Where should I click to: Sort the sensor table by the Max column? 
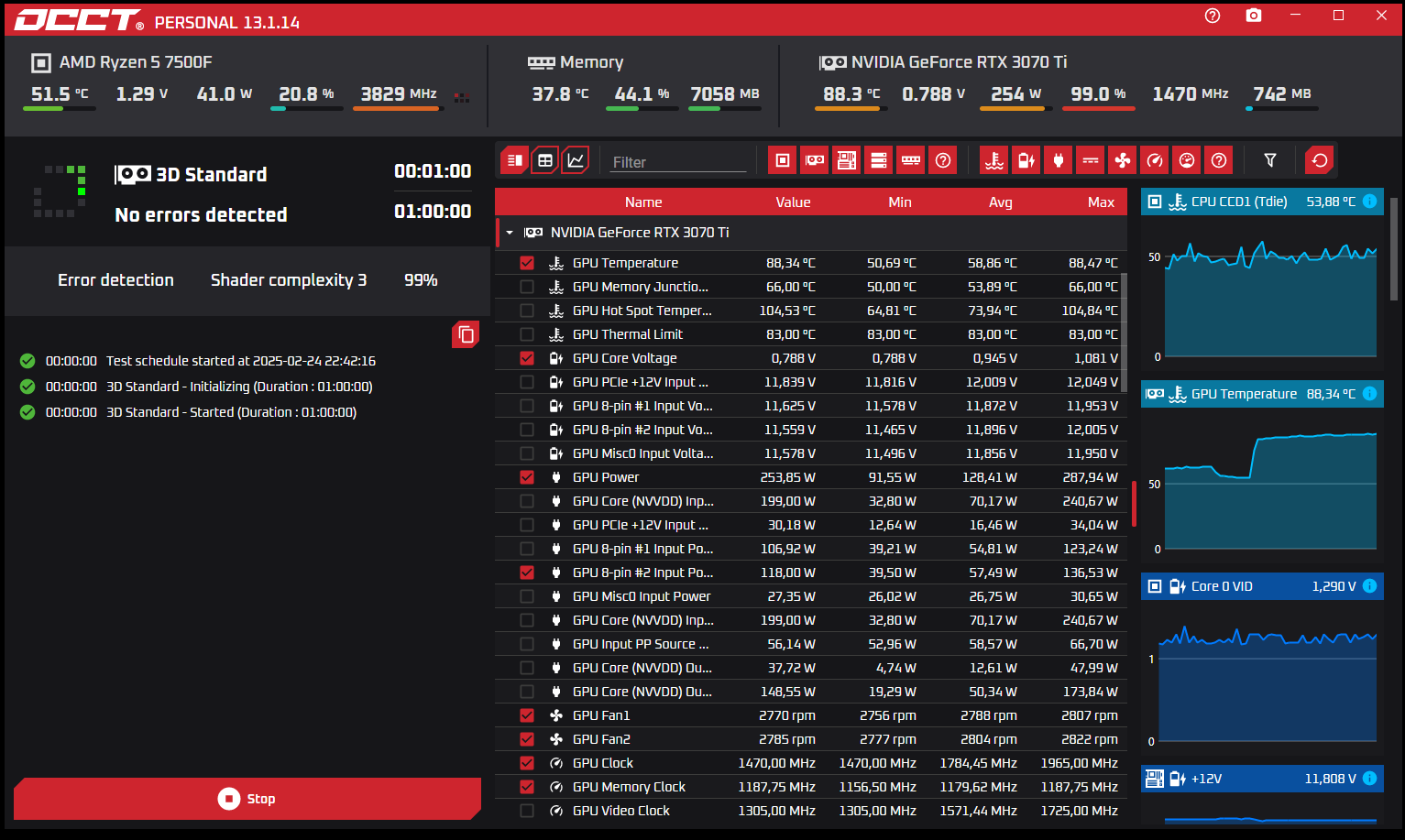click(1101, 202)
